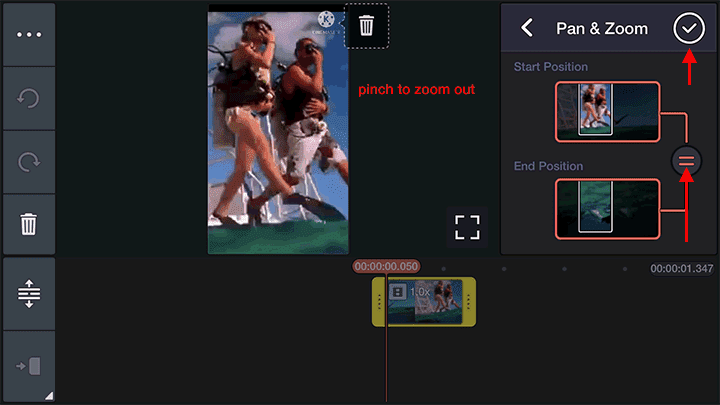Delete clip with left sidebar trash icon

[x=29, y=225]
